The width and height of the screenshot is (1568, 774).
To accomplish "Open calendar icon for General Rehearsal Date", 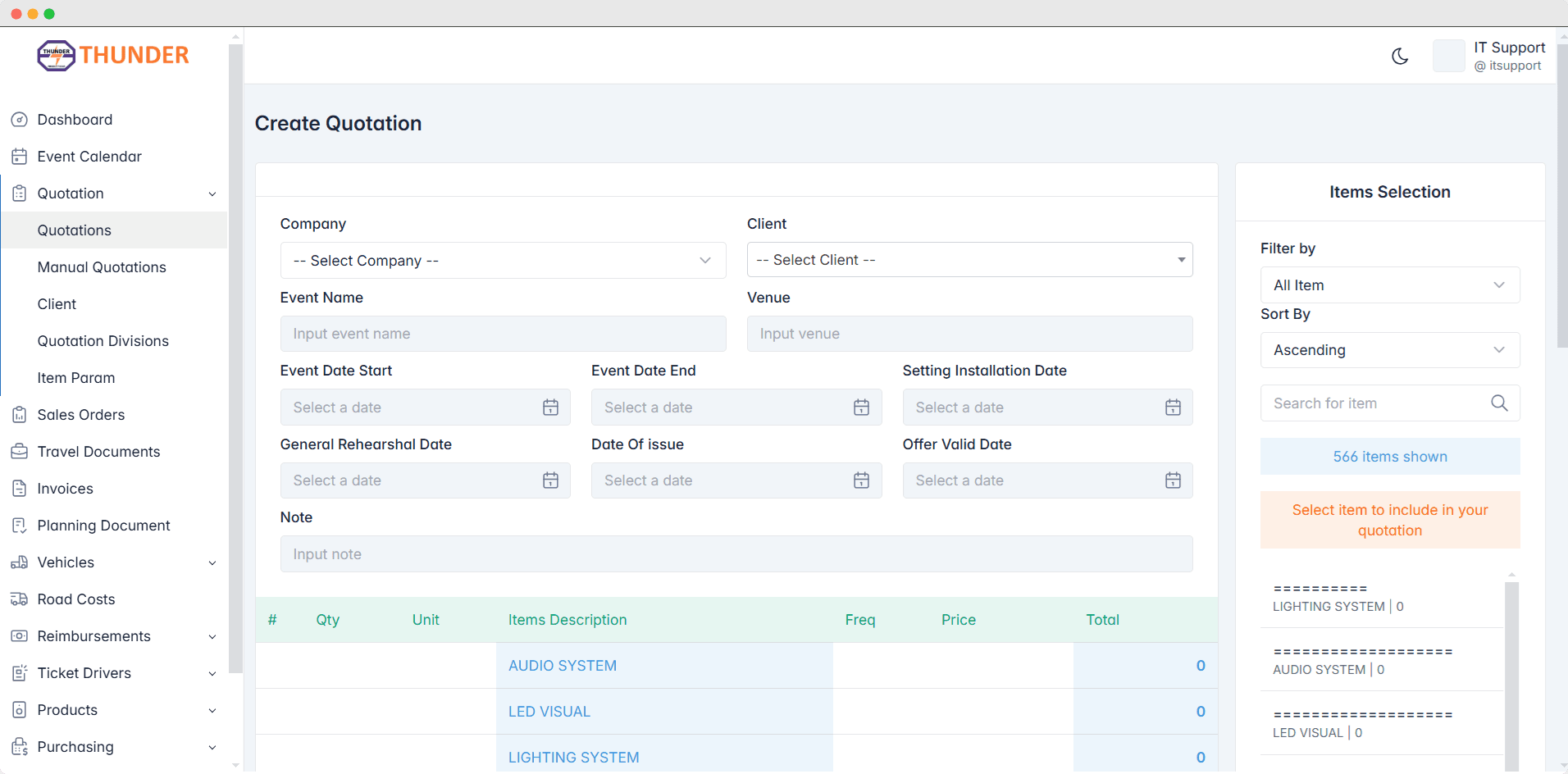I will 550,480.
